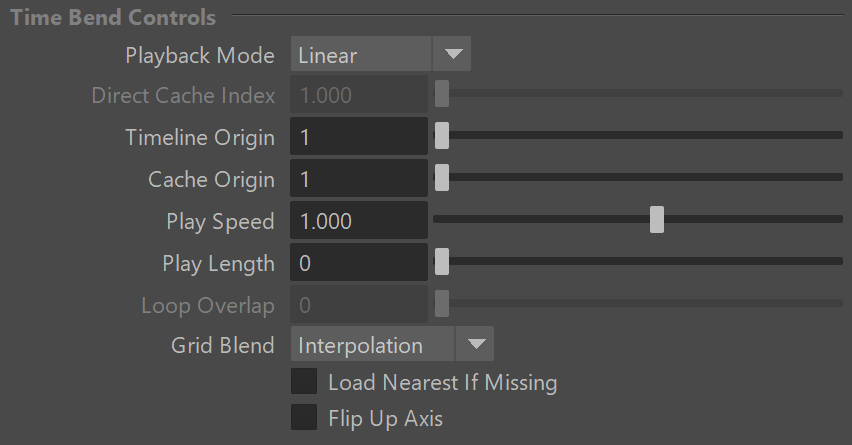Open the Playback Mode dropdown arrow
This screenshot has height=445, width=852.
[x=452, y=54]
